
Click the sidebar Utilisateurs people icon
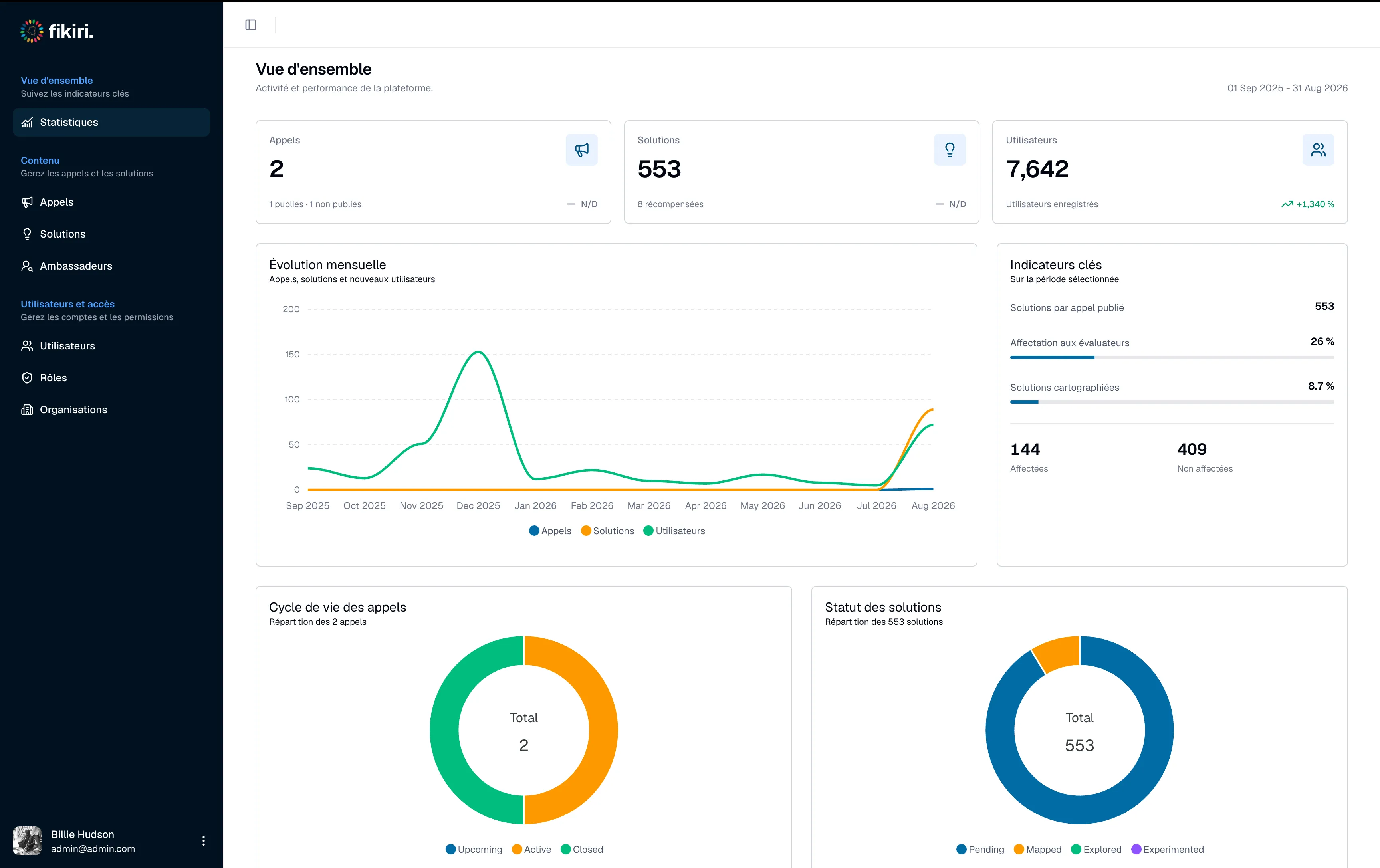tap(27, 345)
